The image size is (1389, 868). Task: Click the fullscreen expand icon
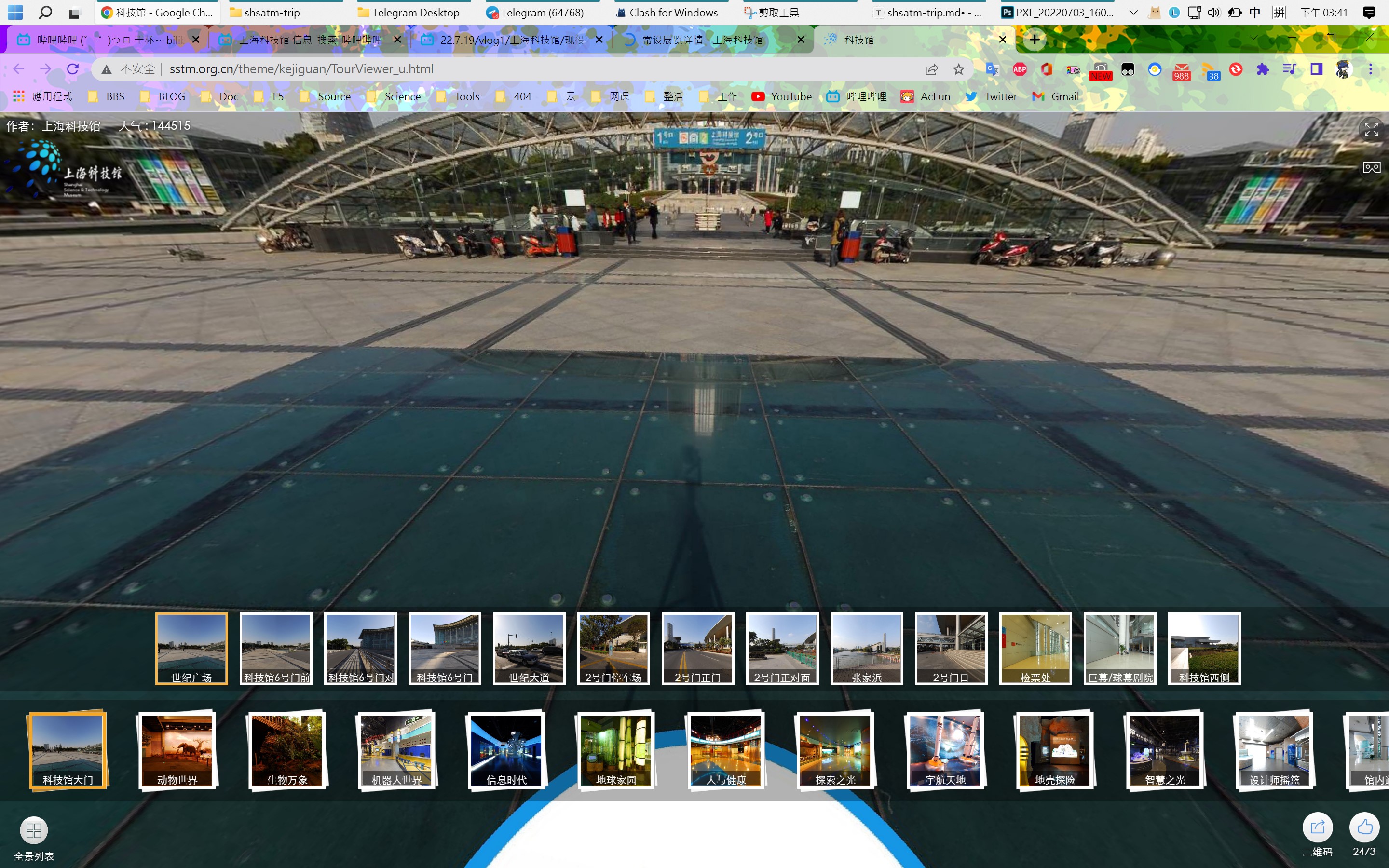1370,128
